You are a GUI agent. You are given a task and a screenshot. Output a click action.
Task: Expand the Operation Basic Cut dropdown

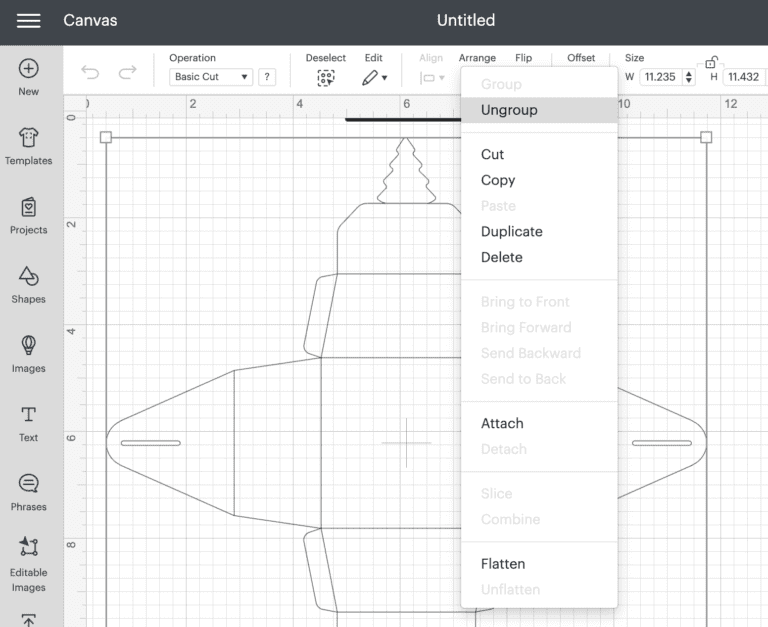tap(211, 77)
